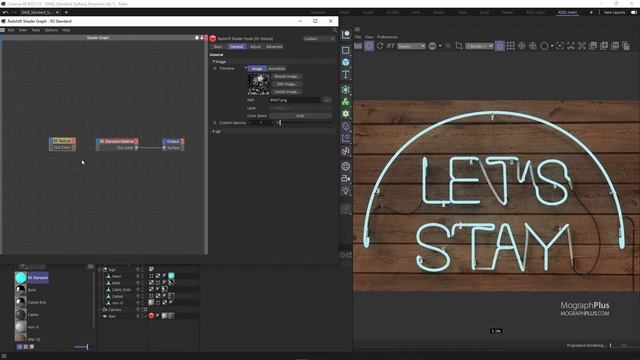Click the hamburger menu icon in Shader Graph
Image resolution: width=640 pixels, height=360 pixels.
(2, 30)
